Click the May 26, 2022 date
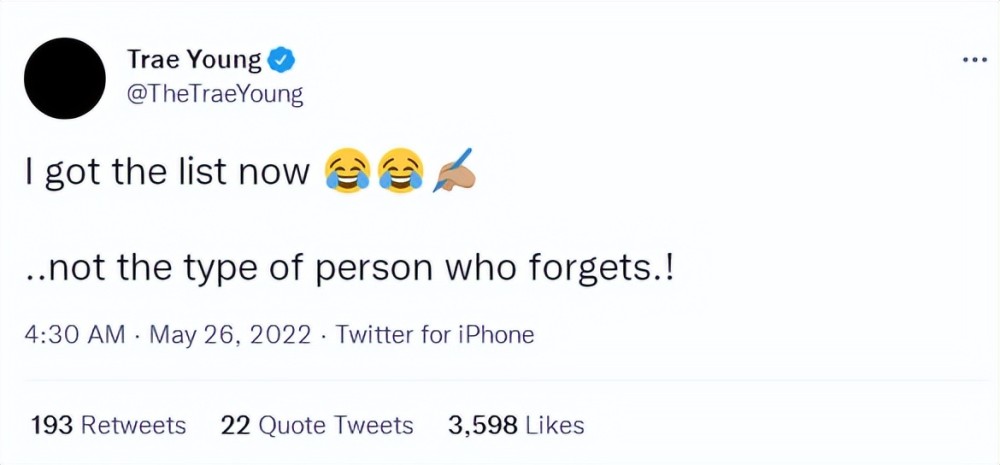Viewport: 1000px width, 465px height. click(230, 334)
